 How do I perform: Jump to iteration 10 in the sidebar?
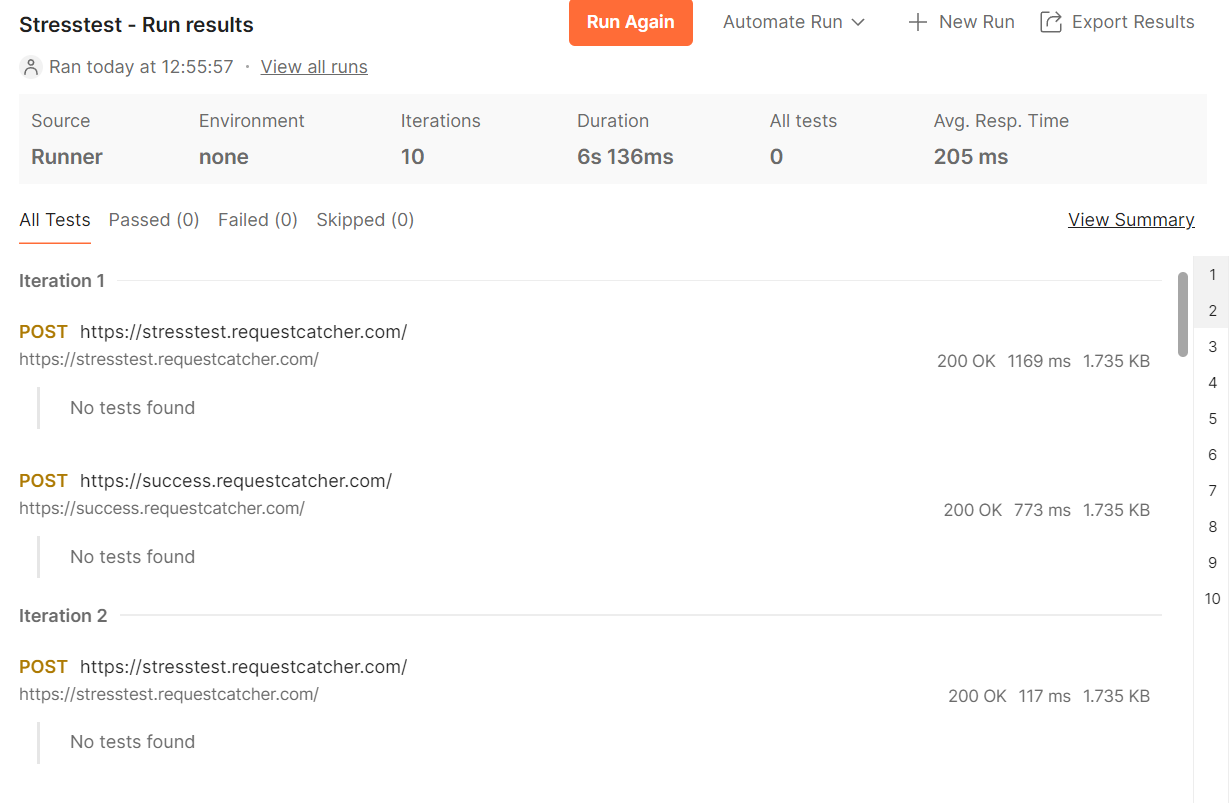pos(1212,599)
